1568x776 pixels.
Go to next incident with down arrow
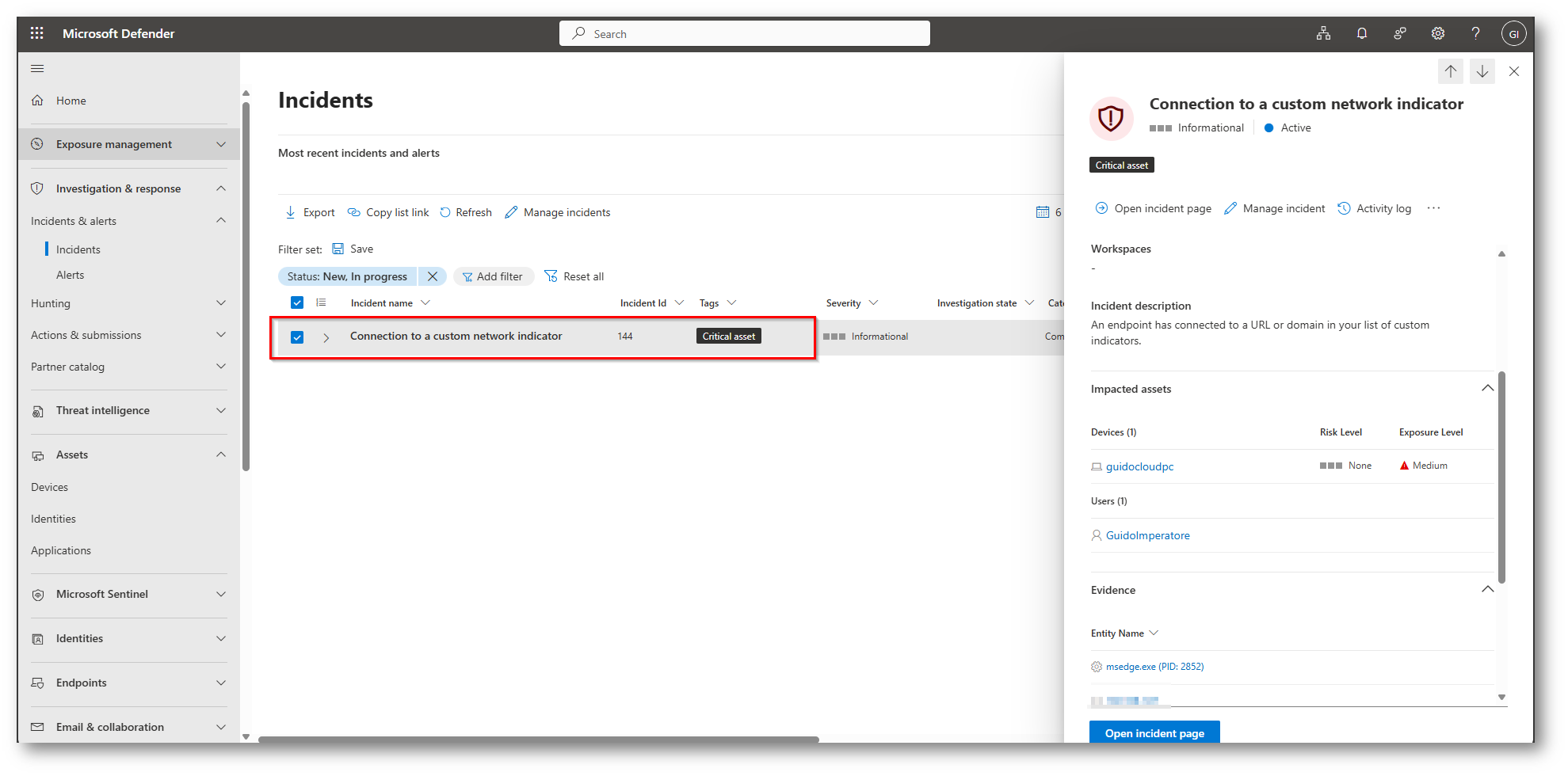click(x=1482, y=71)
